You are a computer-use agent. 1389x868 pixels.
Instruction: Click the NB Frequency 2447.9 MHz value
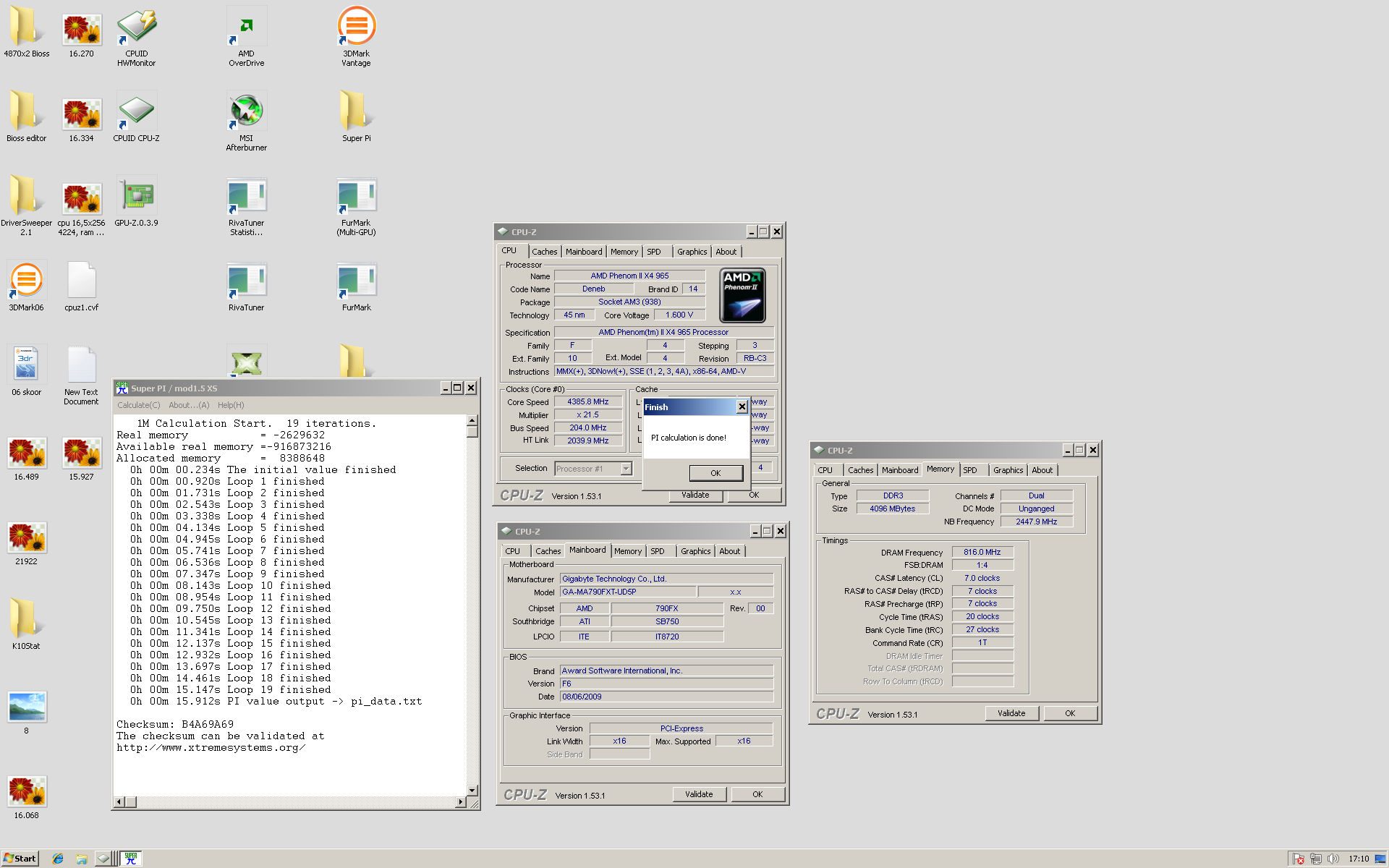[x=1037, y=522]
